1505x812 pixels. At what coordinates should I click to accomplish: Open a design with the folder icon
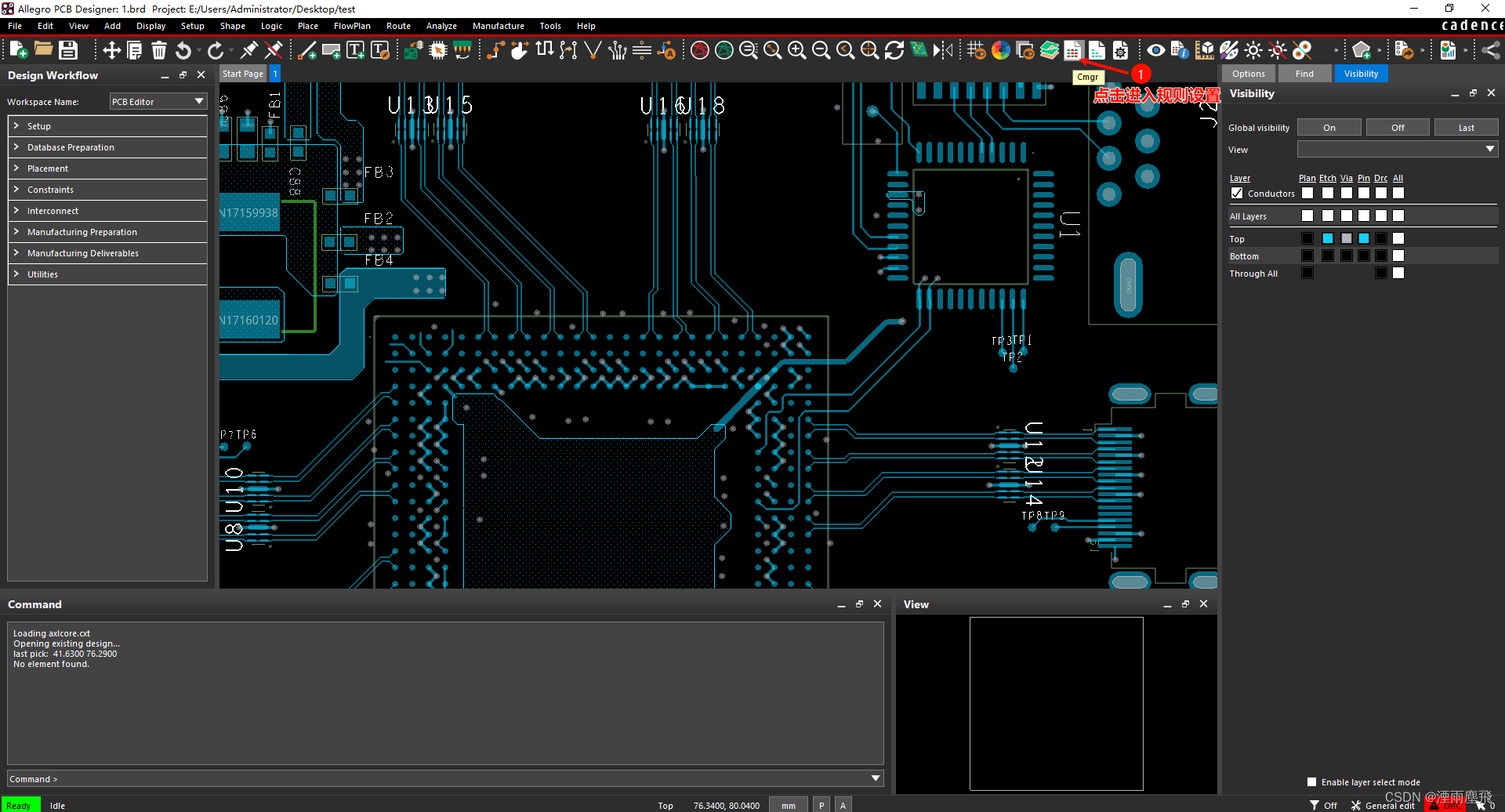[43, 50]
